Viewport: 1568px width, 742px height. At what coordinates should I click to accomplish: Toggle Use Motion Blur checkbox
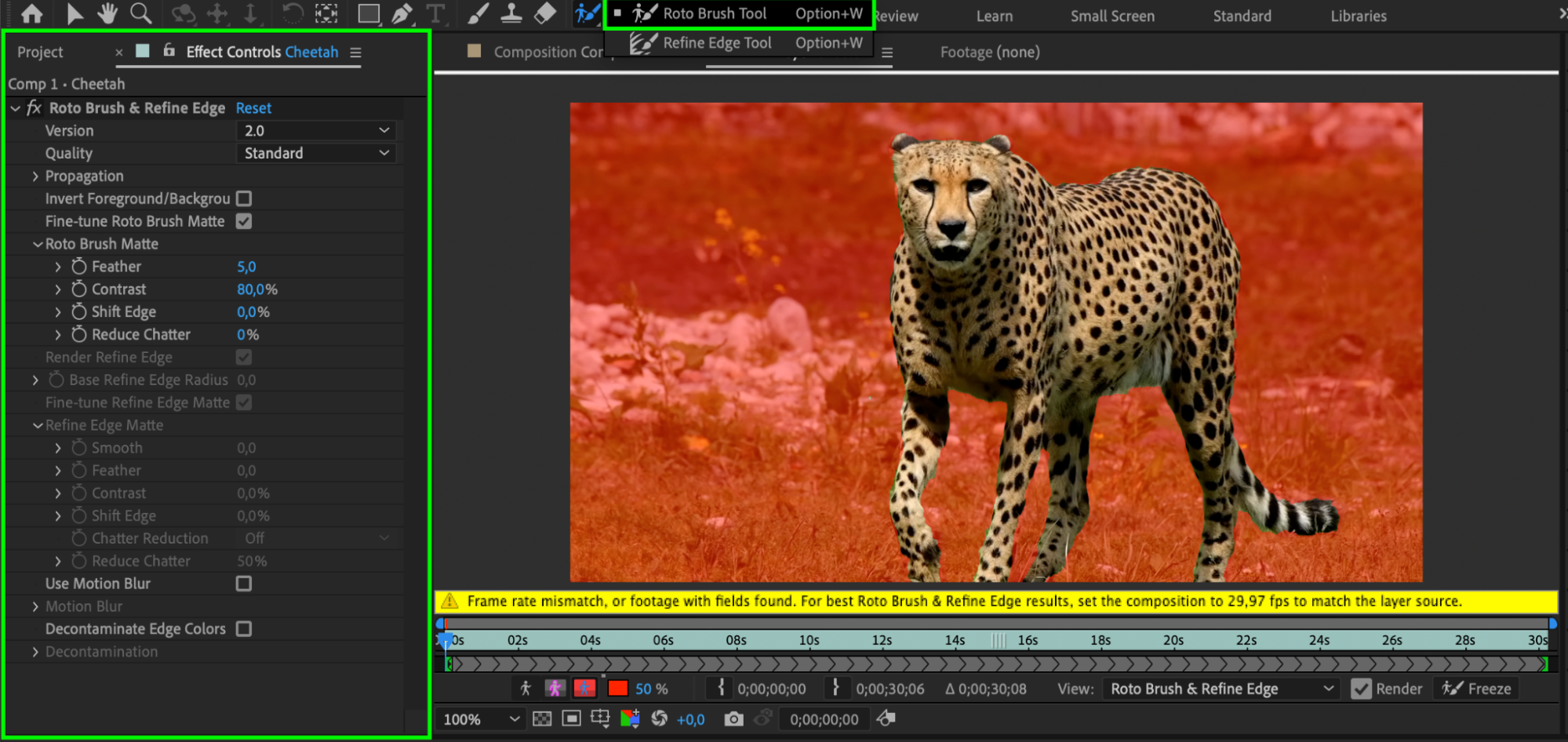coord(244,584)
